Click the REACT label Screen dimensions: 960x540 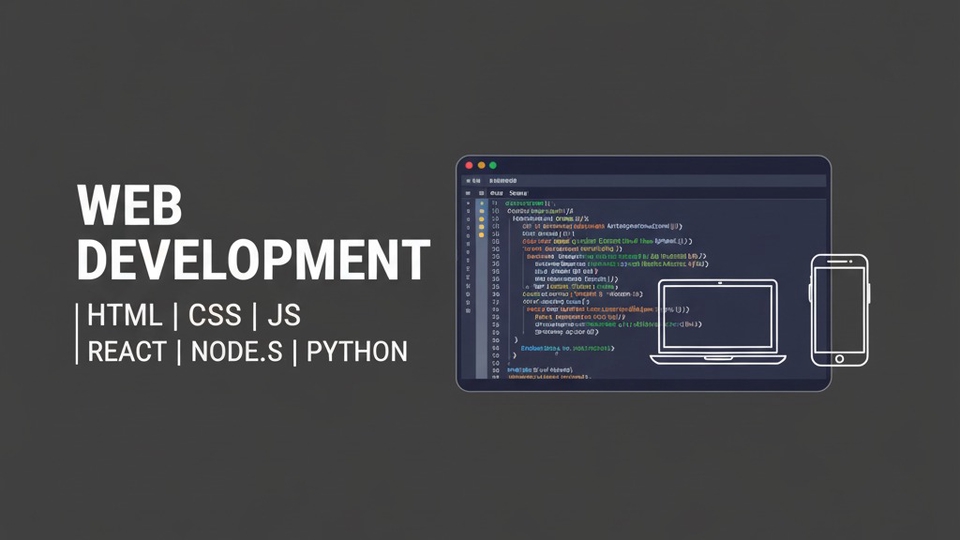pos(126,352)
